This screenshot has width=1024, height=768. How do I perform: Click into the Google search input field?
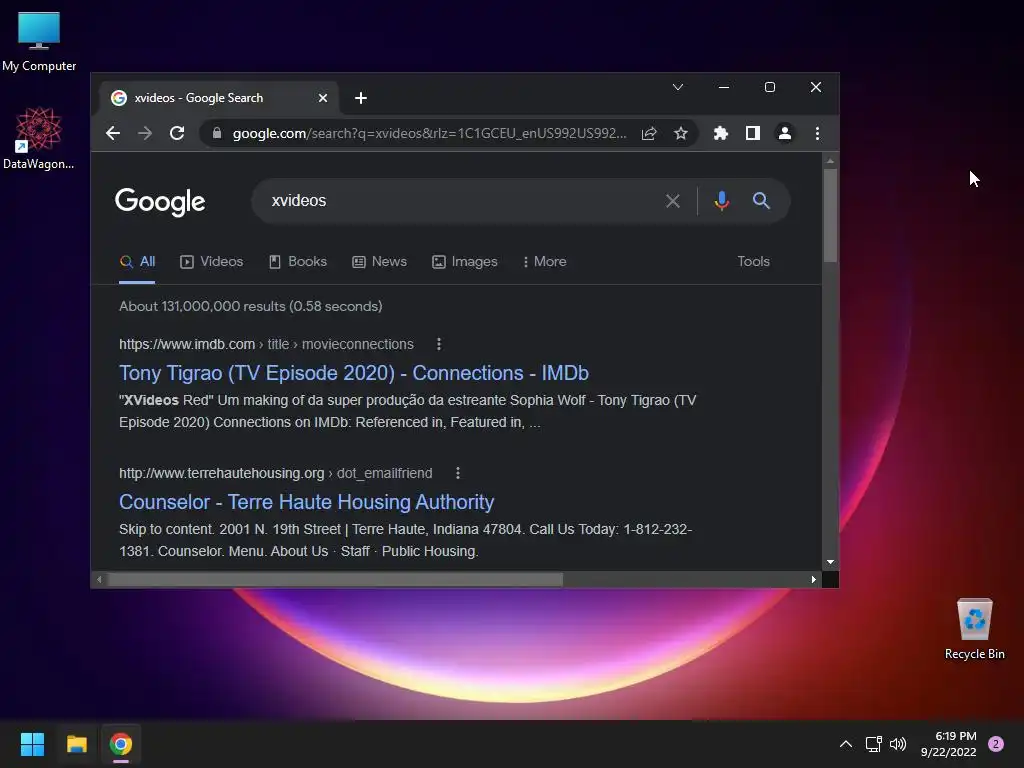457,200
